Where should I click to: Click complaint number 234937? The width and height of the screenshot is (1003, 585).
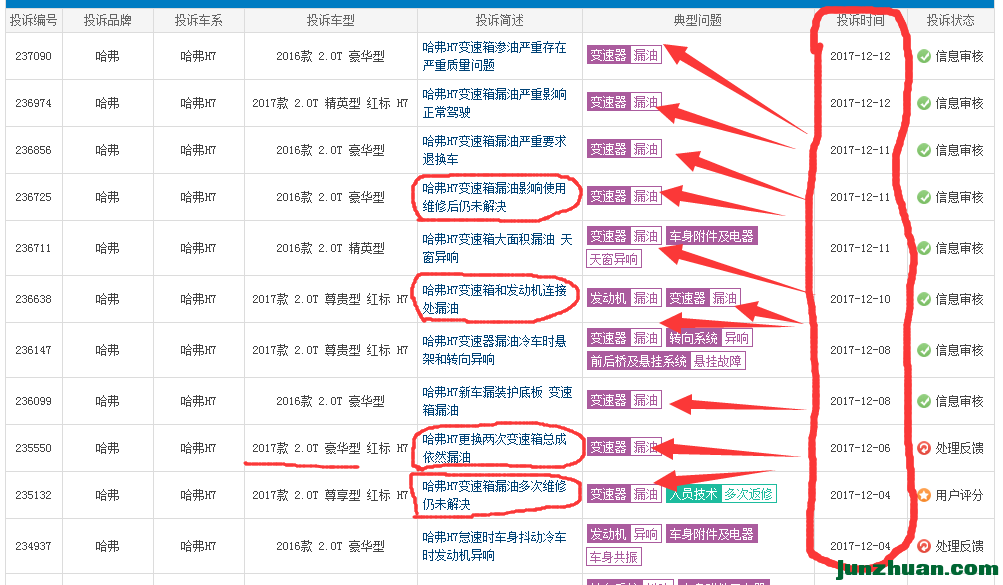point(33,546)
